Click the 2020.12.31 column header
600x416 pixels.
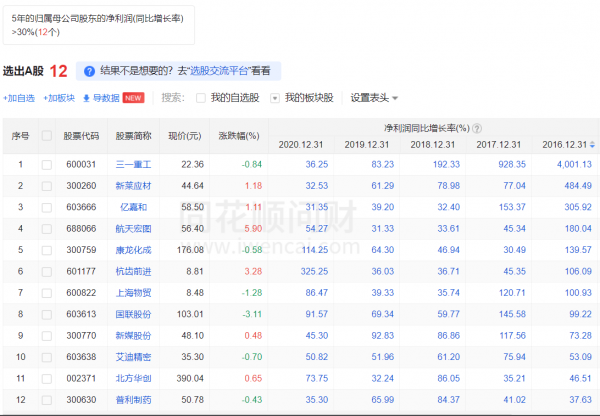pyautogui.click(x=301, y=145)
